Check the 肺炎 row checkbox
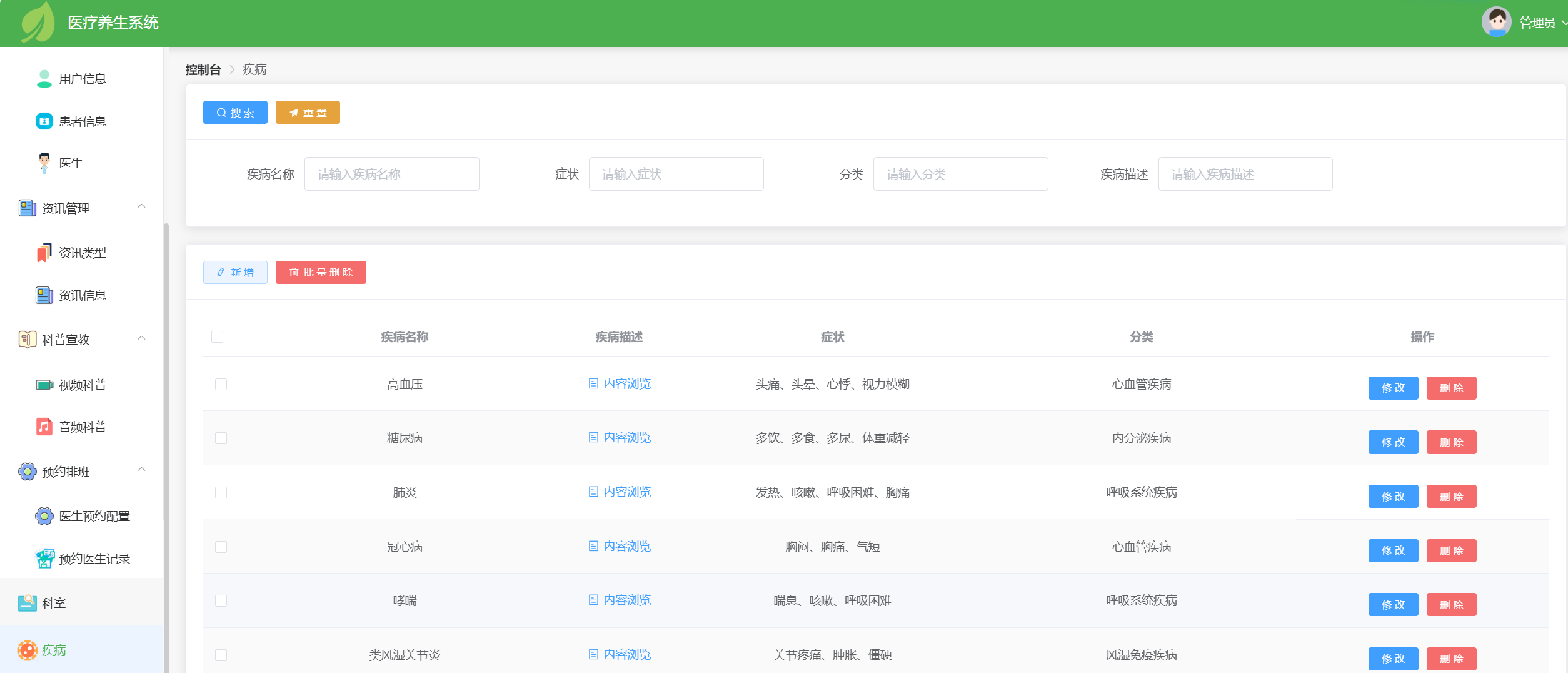The height and width of the screenshot is (673, 1568). pyautogui.click(x=221, y=493)
